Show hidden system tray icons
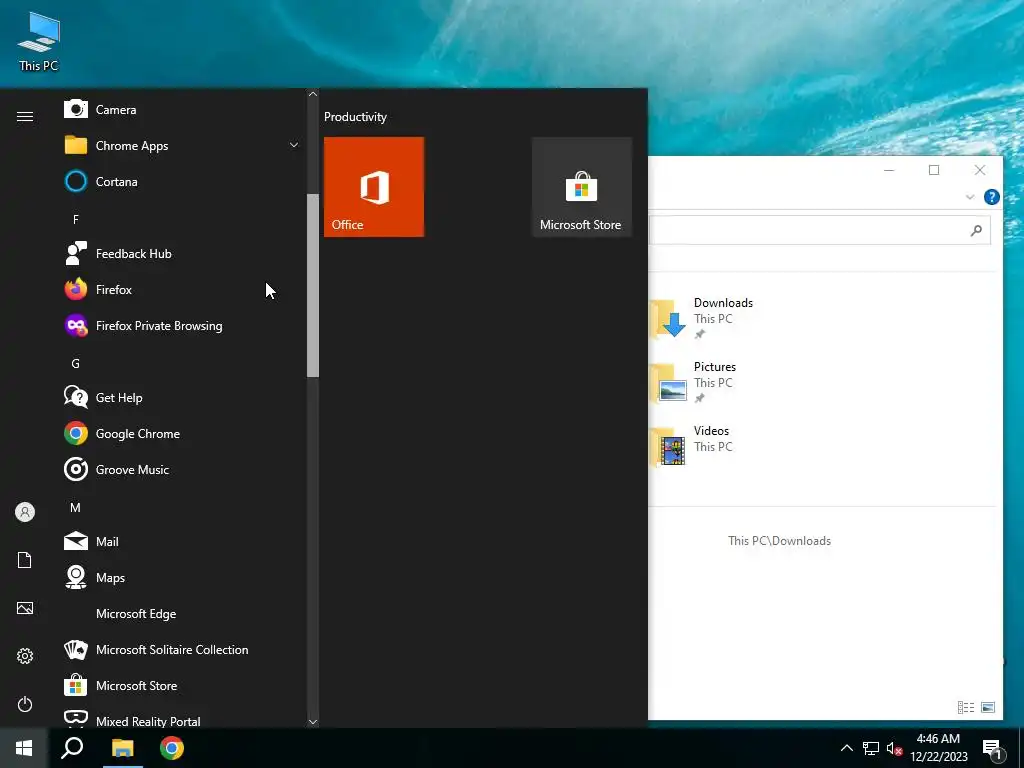The height and width of the screenshot is (768, 1024). pos(846,748)
